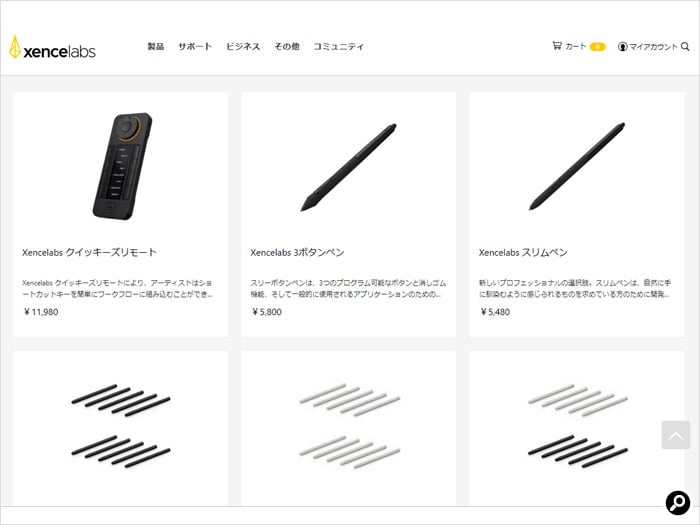
Task: Click the slim pen product image
Action: point(577,166)
